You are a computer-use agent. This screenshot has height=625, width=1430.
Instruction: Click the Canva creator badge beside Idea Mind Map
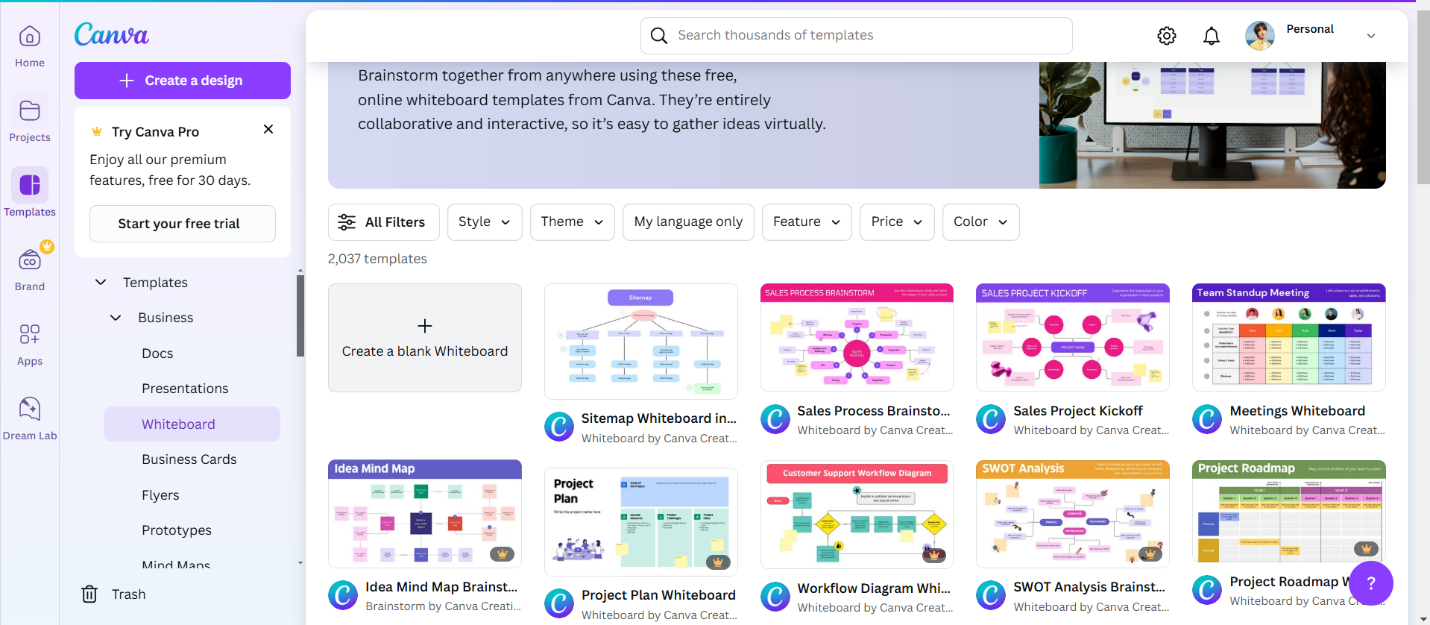(x=343, y=595)
